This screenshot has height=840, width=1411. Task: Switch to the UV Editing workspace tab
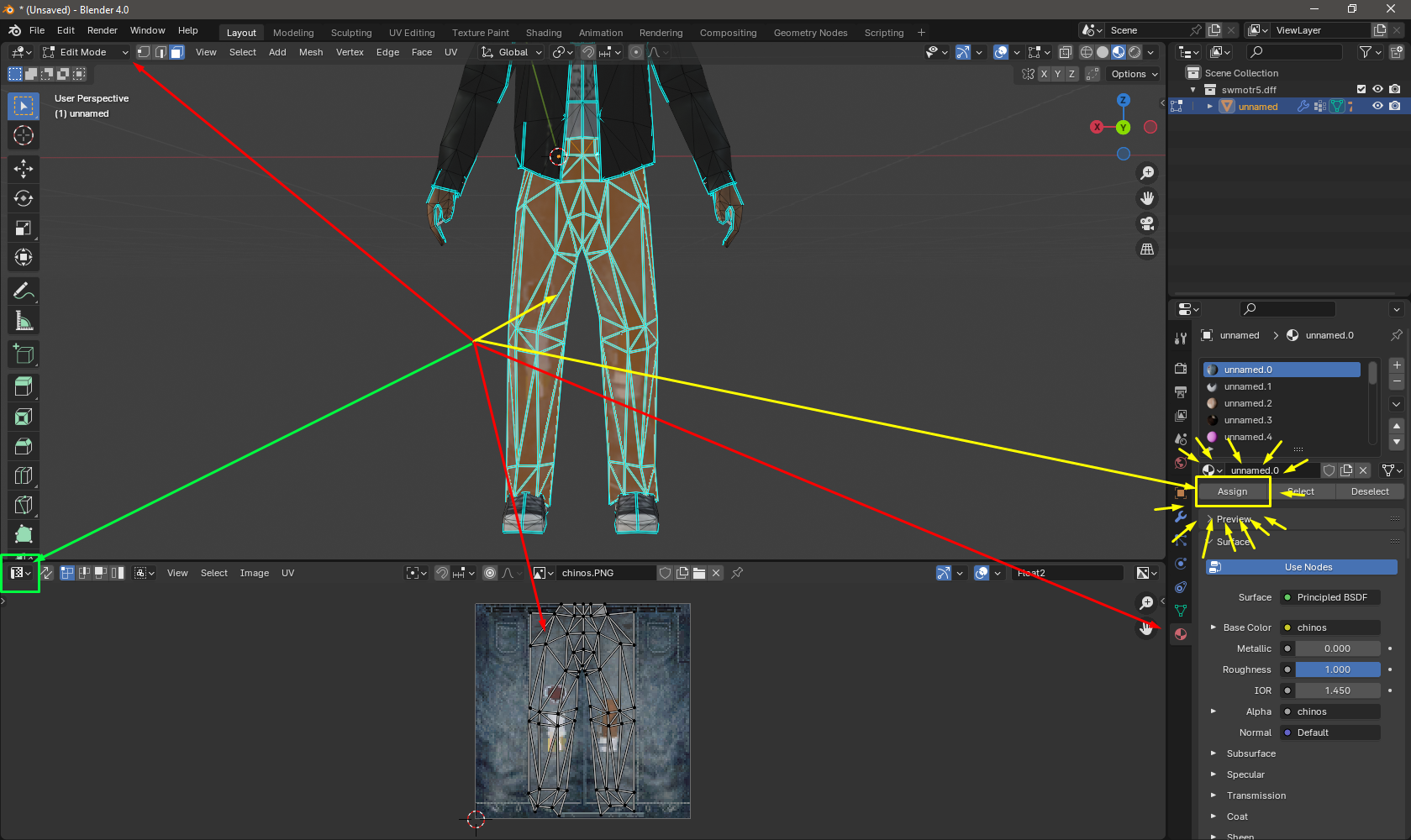[x=412, y=33]
